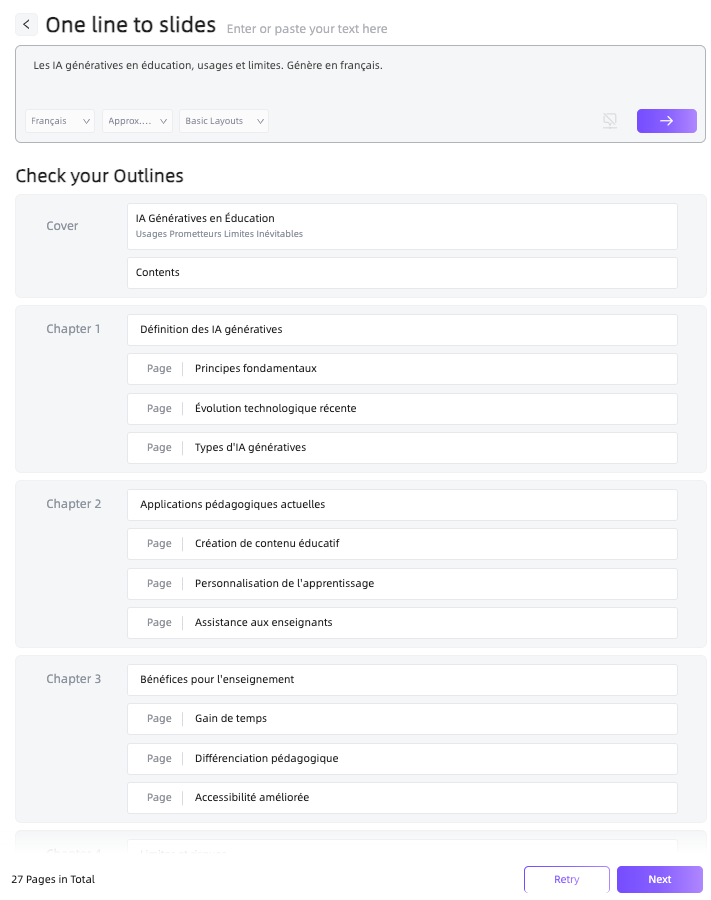
Task: Click the Retry button
Action: point(566,879)
